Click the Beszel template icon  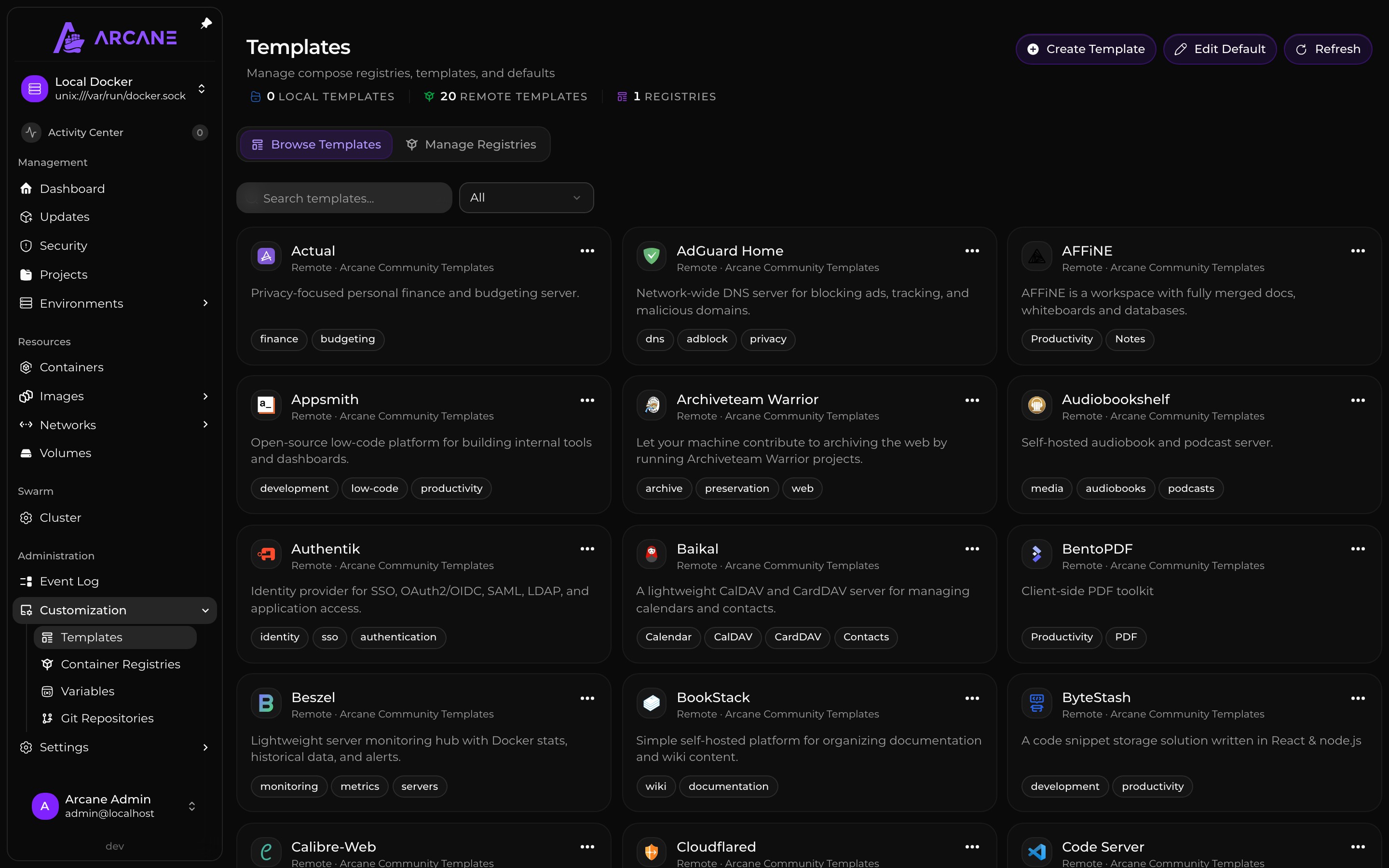point(266,703)
